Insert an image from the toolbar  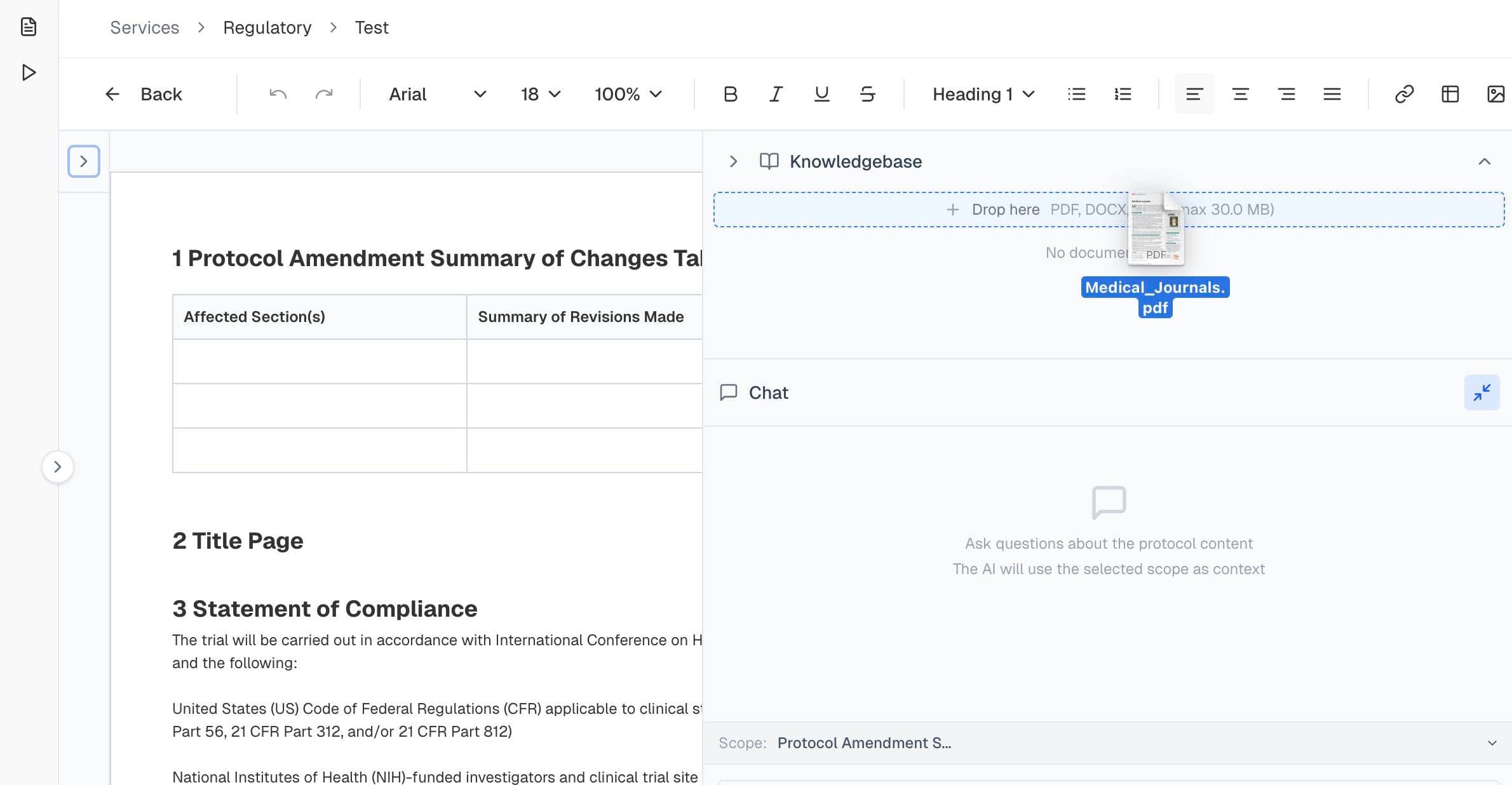[1497, 94]
